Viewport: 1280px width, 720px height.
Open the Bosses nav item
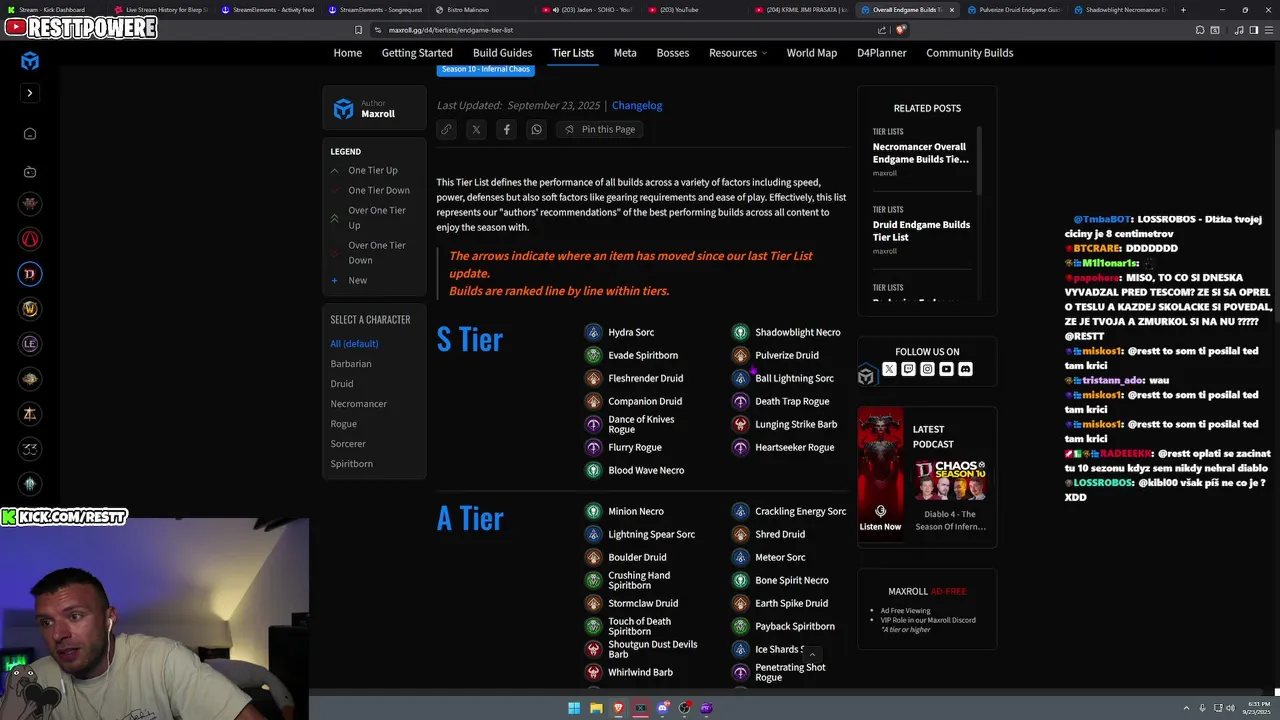pos(673,52)
